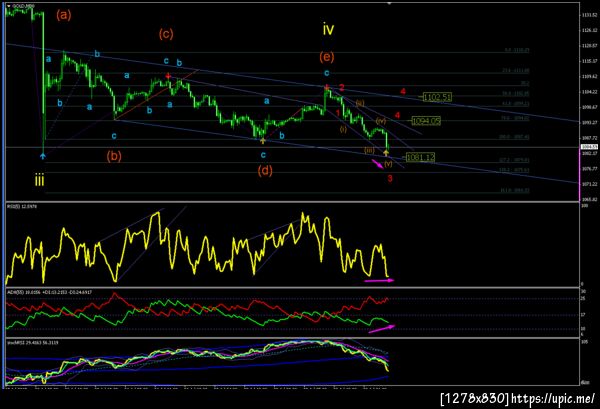Select the small orange (v) sub-wave label
Viewport: 600px width, 409px height.
point(388,164)
